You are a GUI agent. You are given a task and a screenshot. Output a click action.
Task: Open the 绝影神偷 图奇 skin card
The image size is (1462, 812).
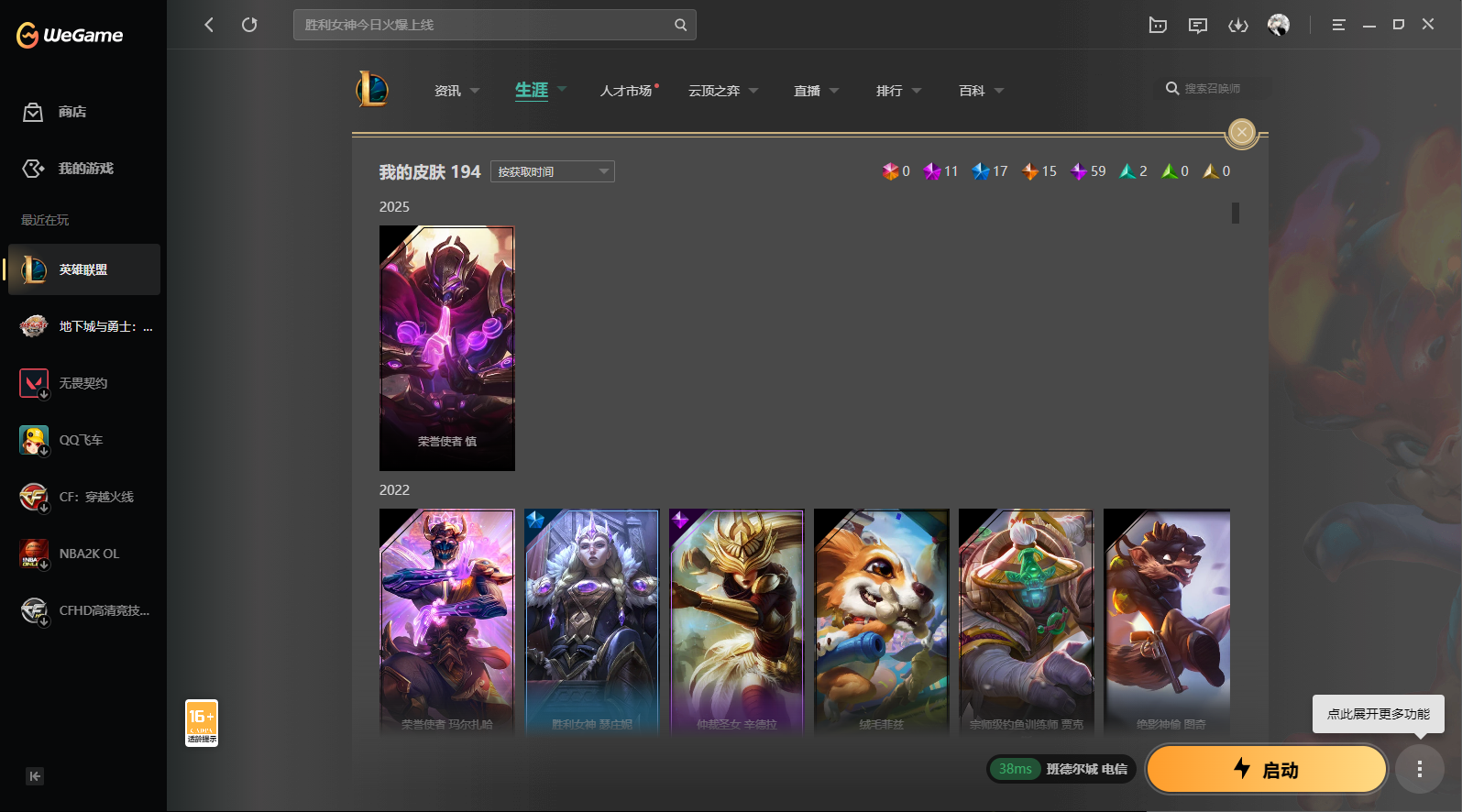pyautogui.click(x=1167, y=622)
